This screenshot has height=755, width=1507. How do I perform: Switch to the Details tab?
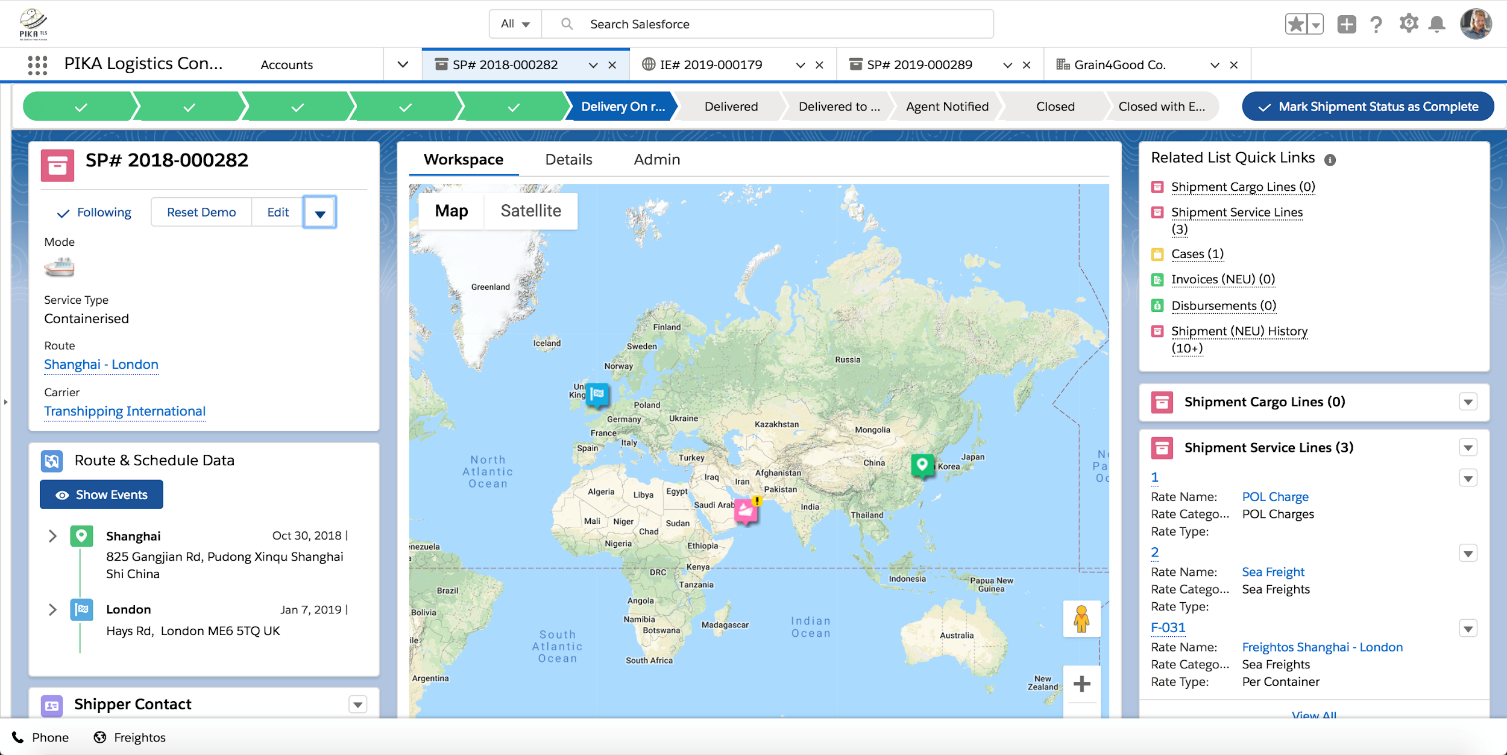click(x=569, y=159)
